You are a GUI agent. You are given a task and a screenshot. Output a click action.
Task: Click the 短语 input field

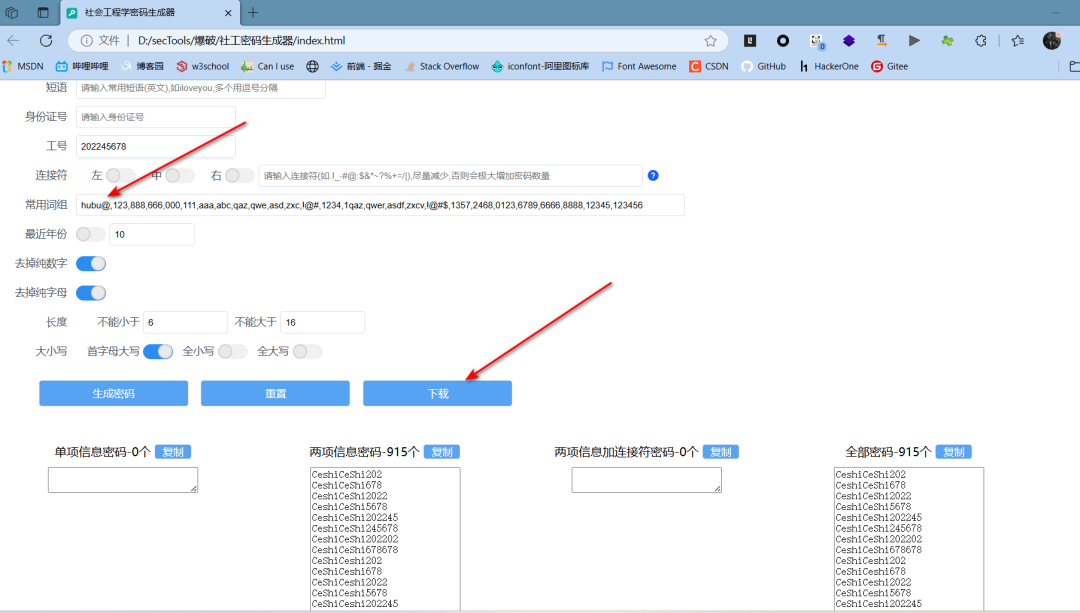[200, 88]
